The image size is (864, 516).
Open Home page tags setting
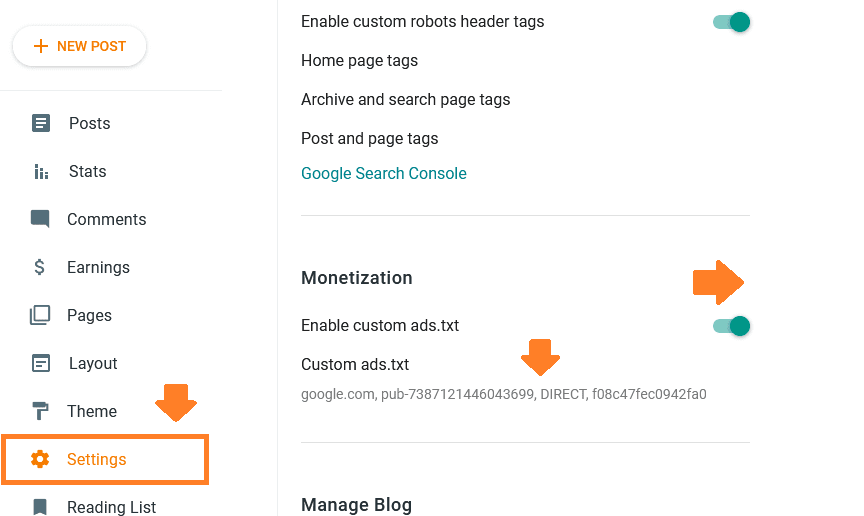(x=359, y=61)
